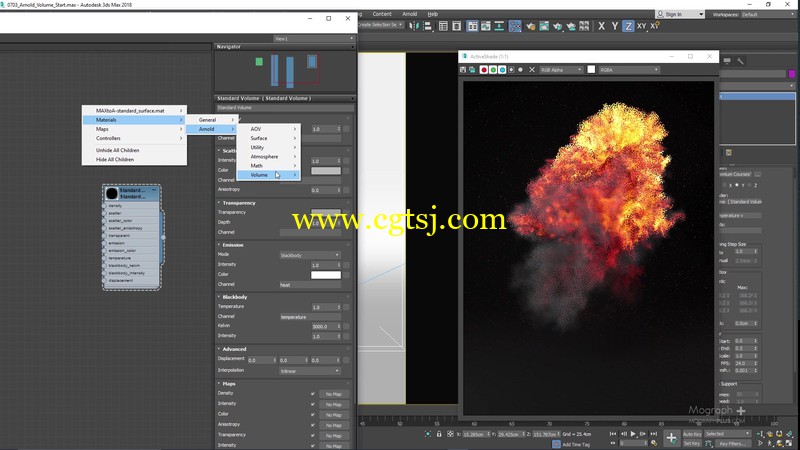Image resolution: width=800 pixels, height=450 pixels.
Task: Open the Maps context menu entry
Action: [134, 129]
